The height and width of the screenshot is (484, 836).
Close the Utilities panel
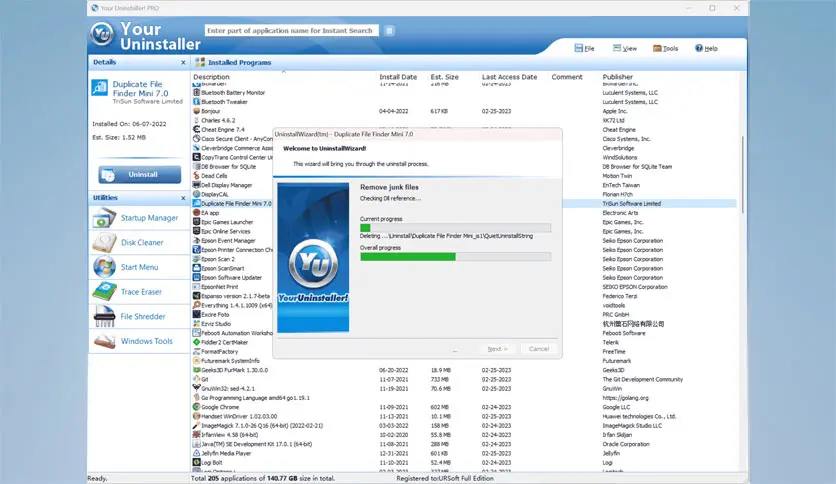(183, 198)
